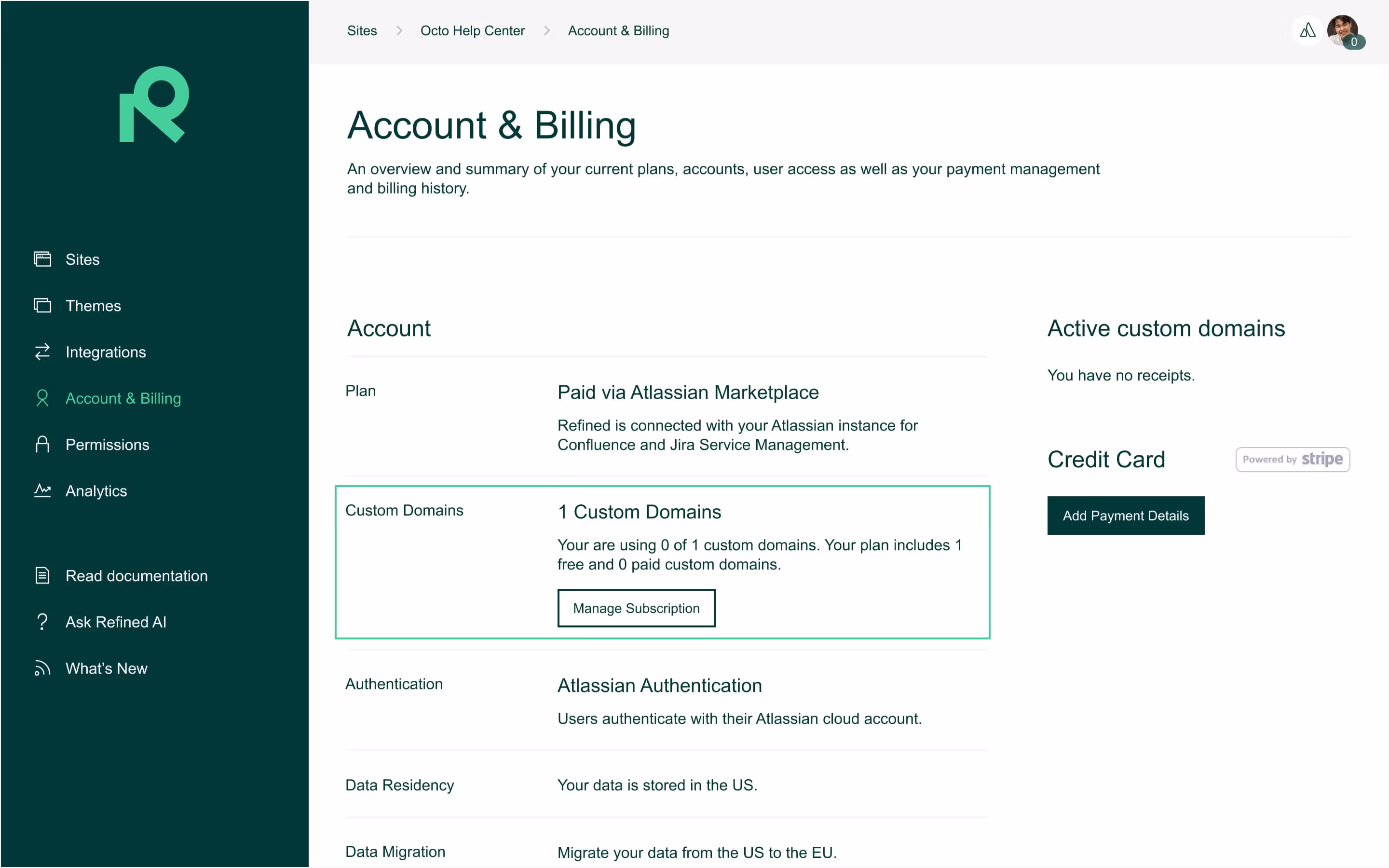Click the 'Plan' row label
Image resolution: width=1389 pixels, height=868 pixels.
[360, 391]
